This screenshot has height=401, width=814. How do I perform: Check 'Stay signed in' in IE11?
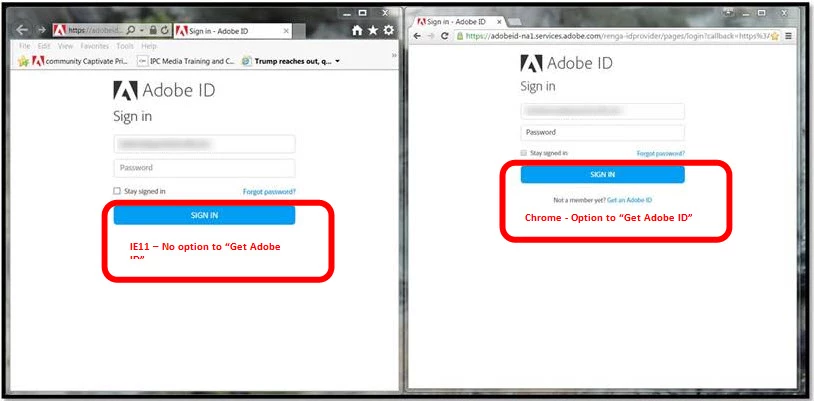click(117, 191)
